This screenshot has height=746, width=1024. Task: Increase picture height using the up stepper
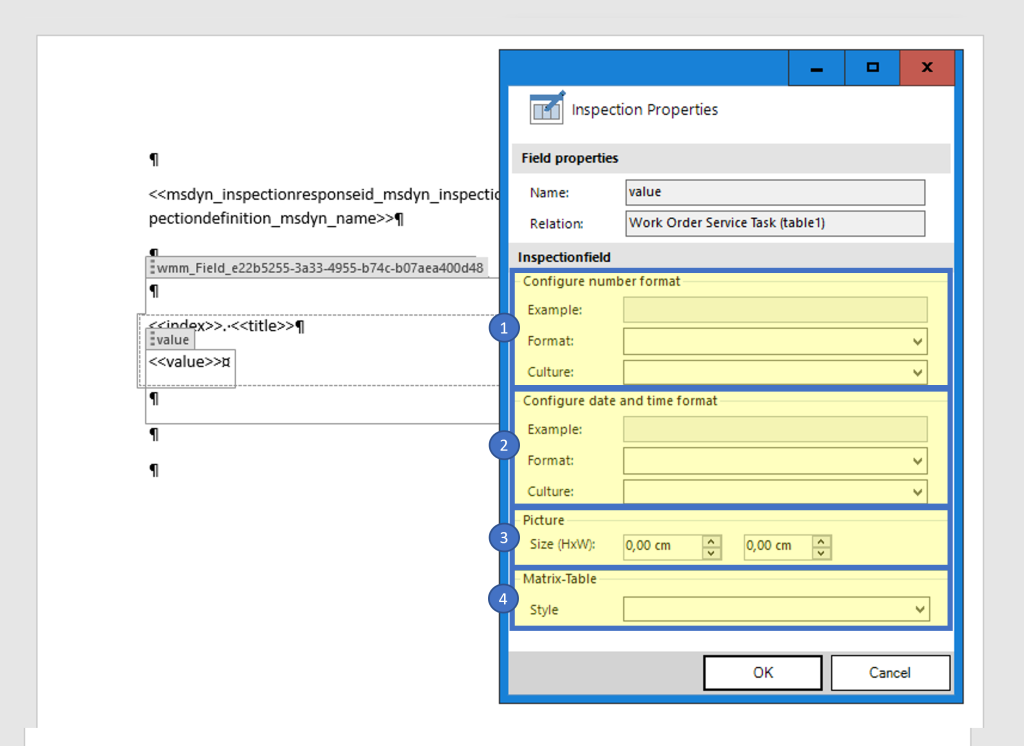pos(710,542)
